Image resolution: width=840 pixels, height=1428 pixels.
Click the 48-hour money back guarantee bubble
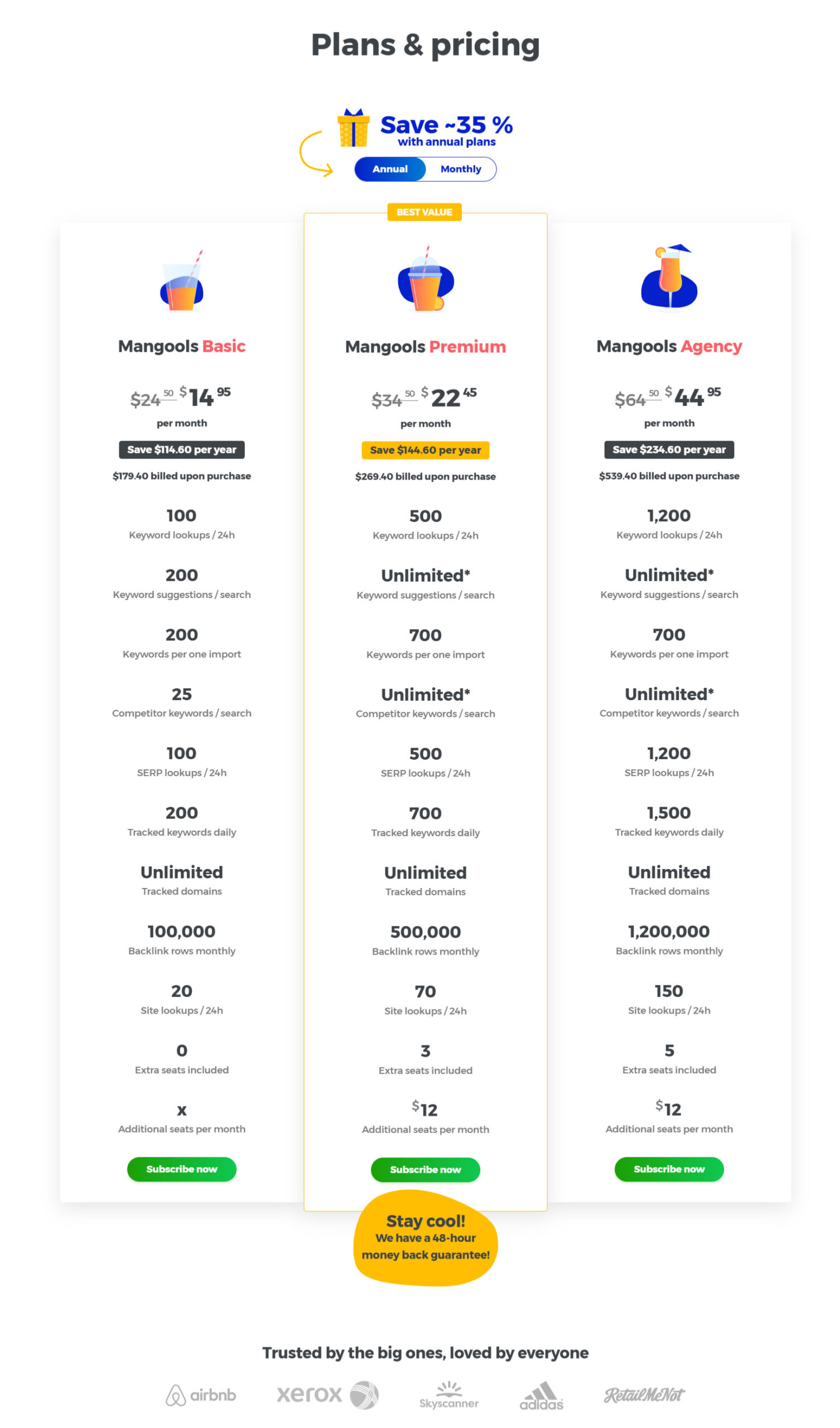[x=426, y=1239]
